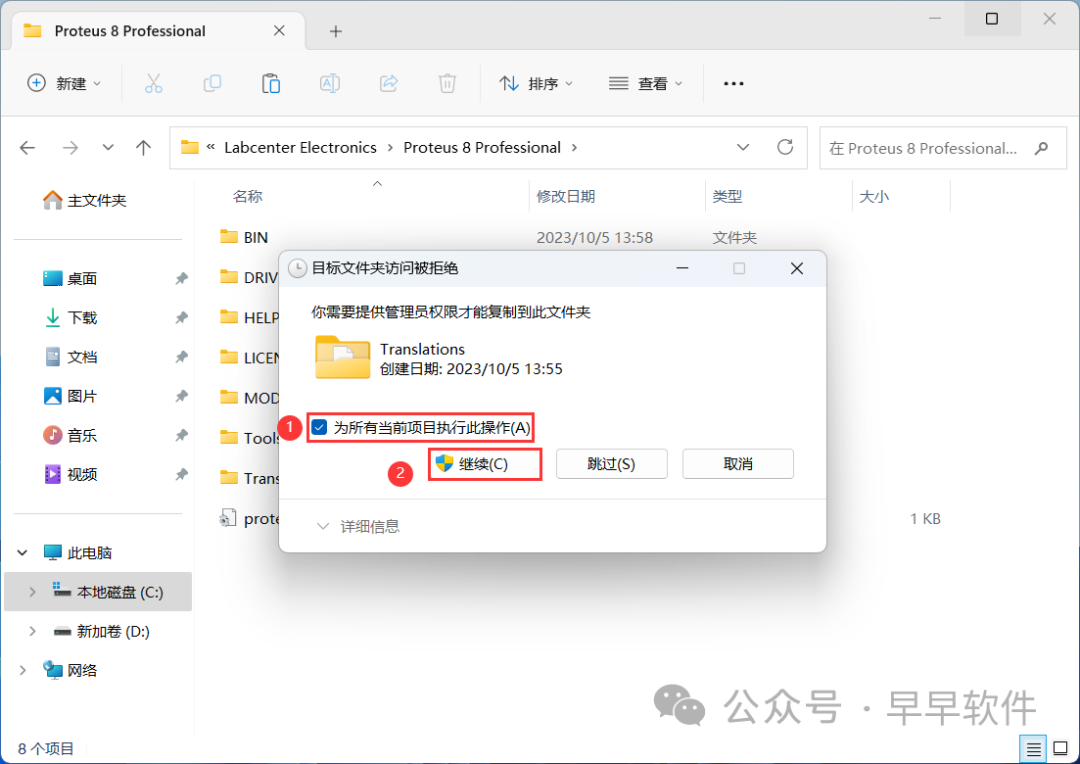Switch to details view in status bar
The width and height of the screenshot is (1080, 764).
pyautogui.click(x=1033, y=748)
